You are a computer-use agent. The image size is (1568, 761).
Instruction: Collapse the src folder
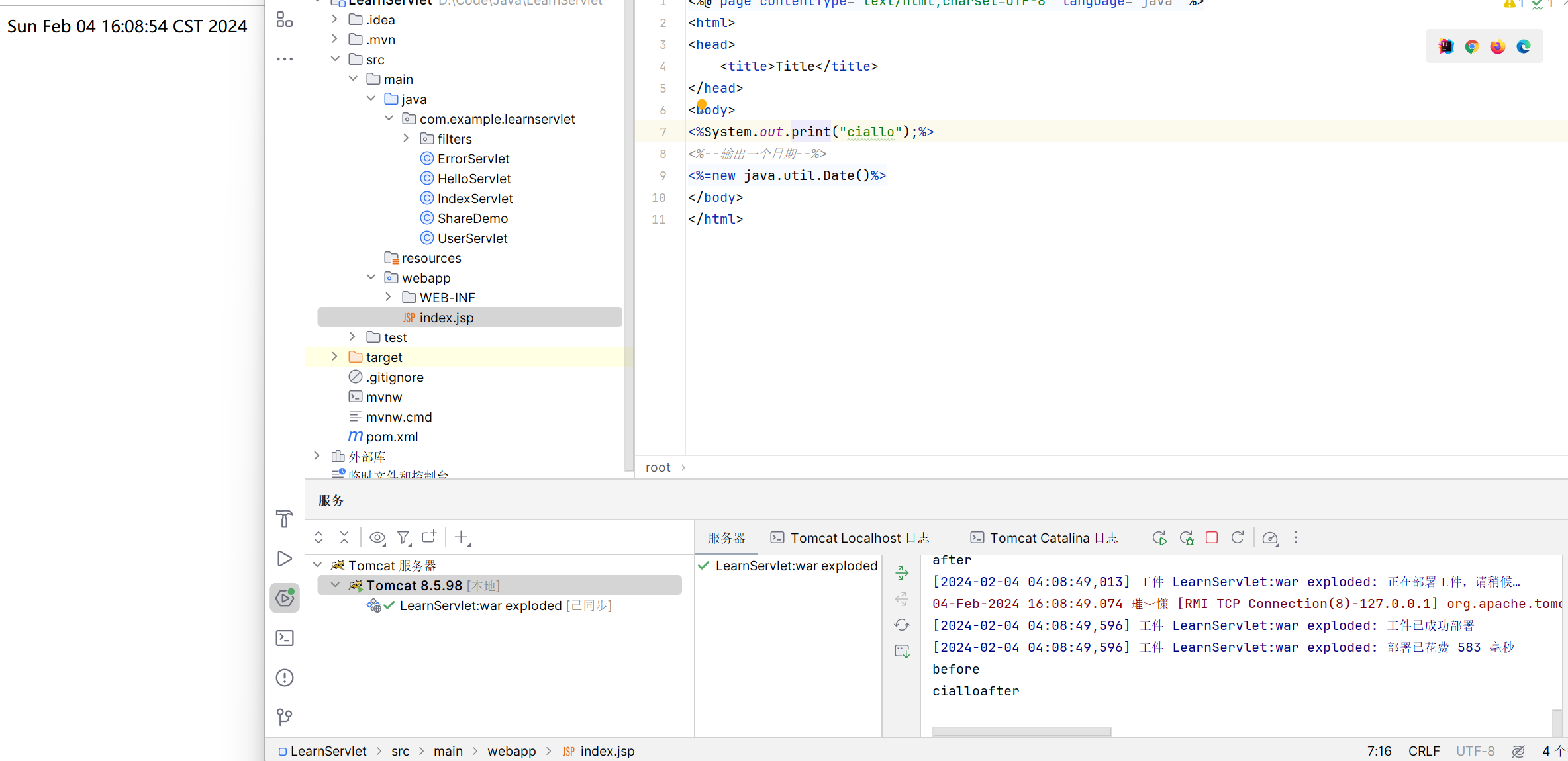335,59
